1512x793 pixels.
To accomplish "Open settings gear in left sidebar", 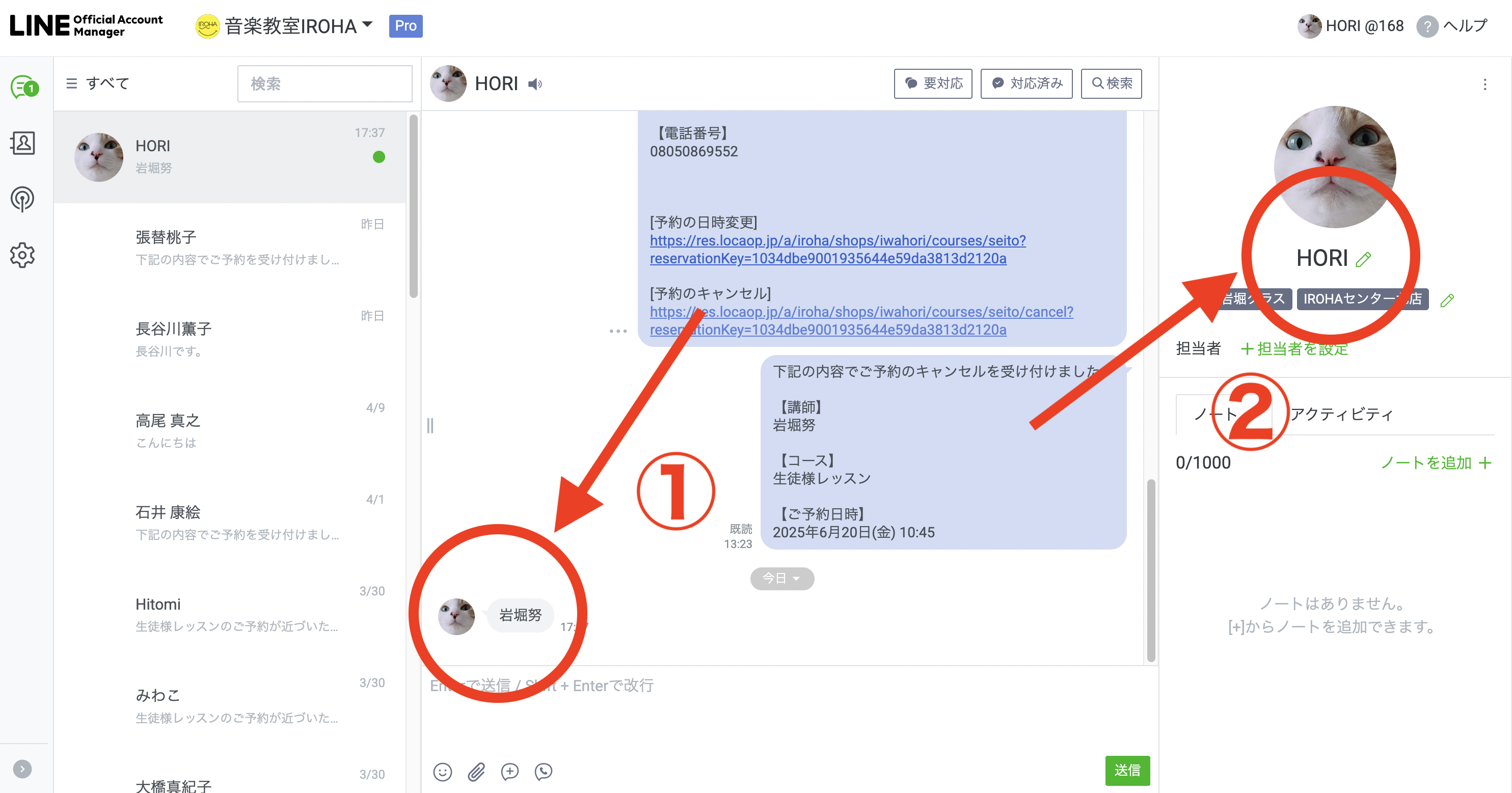I will pyautogui.click(x=22, y=255).
